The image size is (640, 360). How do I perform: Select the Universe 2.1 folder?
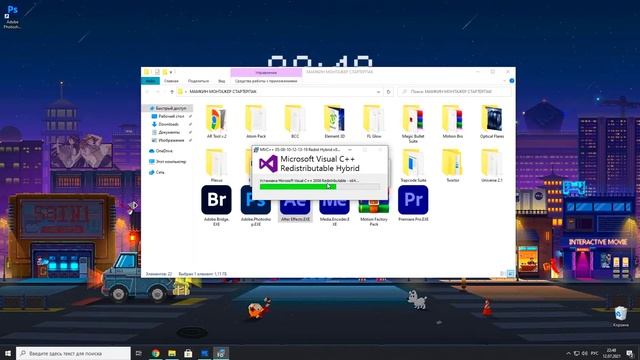coord(491,165)
